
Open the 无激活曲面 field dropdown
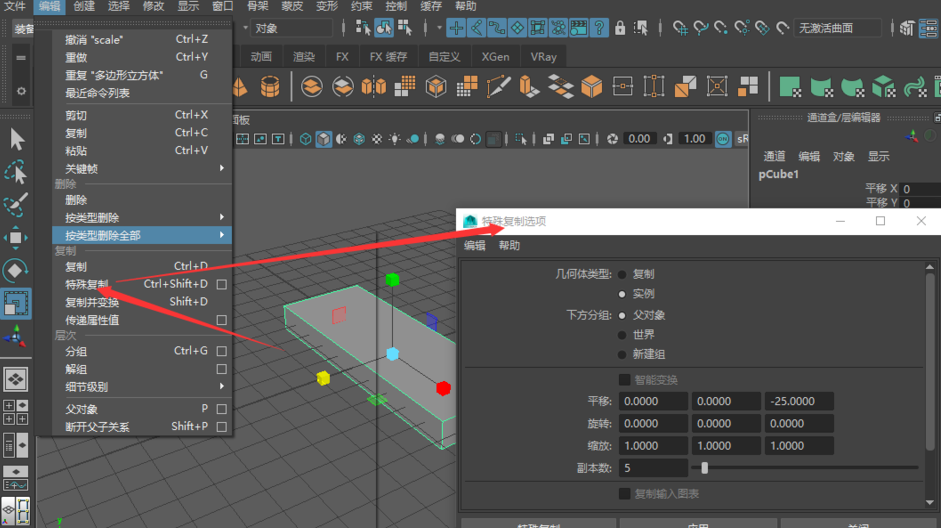[838, 28]
